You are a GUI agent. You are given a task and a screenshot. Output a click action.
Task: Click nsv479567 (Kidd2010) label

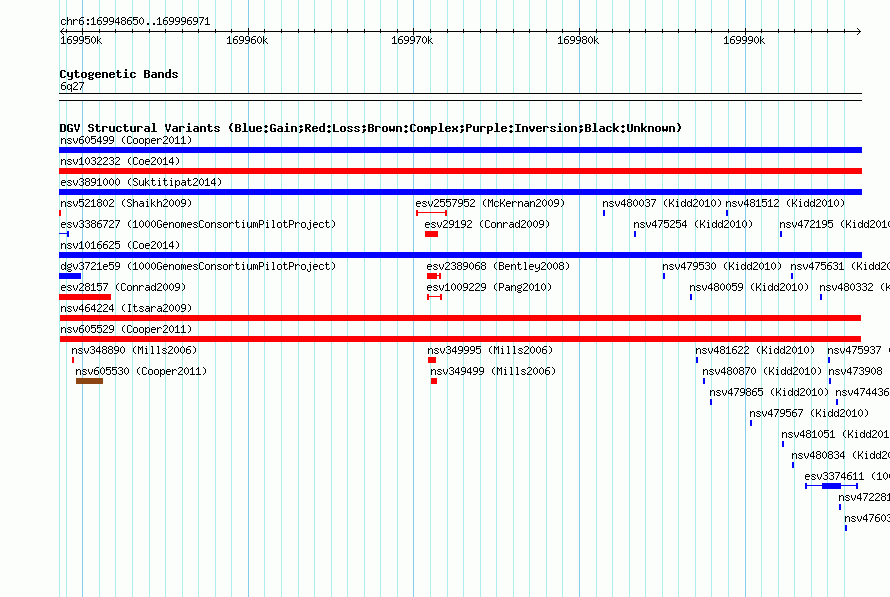pos(809,413)
